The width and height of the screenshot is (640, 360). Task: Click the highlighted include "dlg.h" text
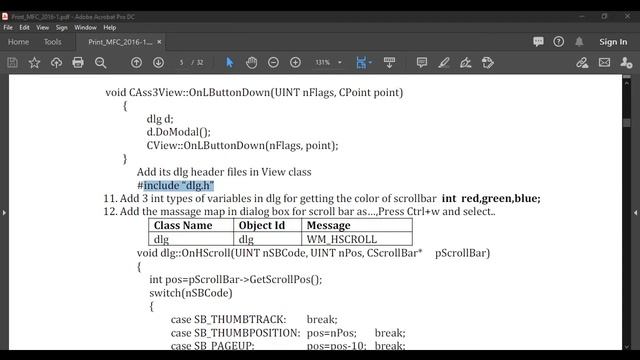[x=179, y=185]
